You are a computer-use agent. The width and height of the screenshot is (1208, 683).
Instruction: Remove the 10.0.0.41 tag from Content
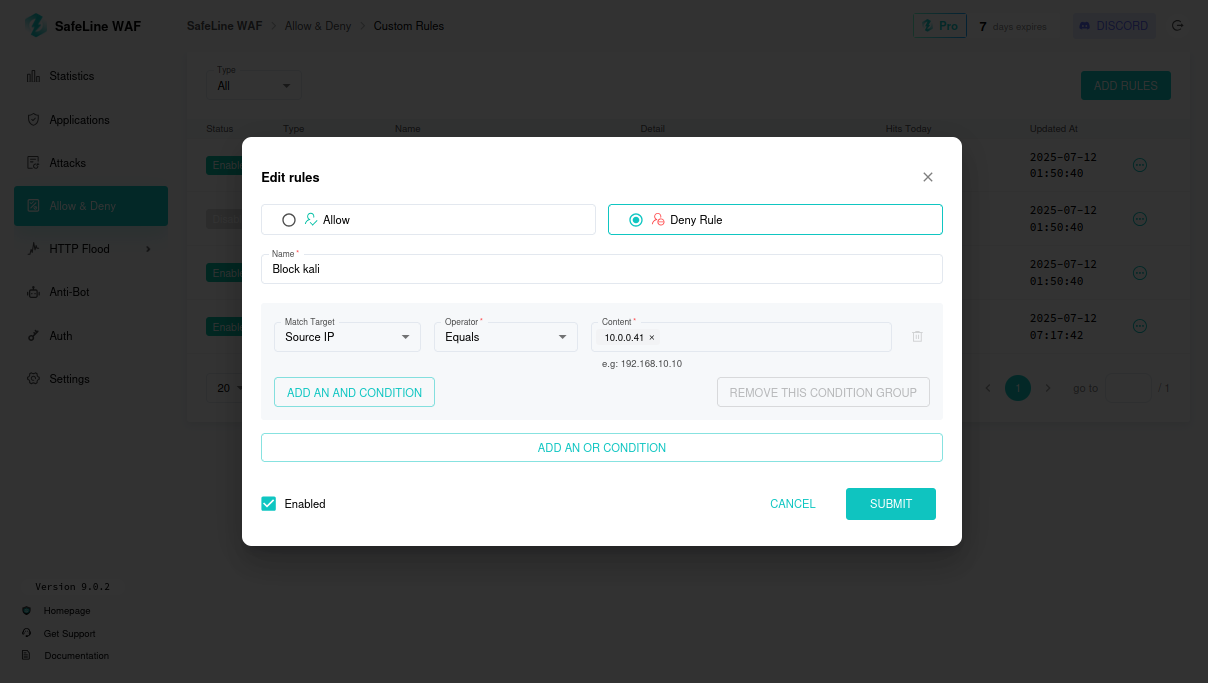click(652, 338)
